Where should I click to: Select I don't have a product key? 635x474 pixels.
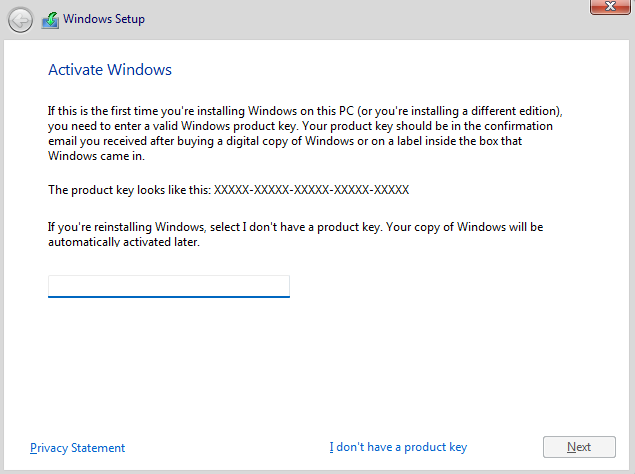[398, 447]
